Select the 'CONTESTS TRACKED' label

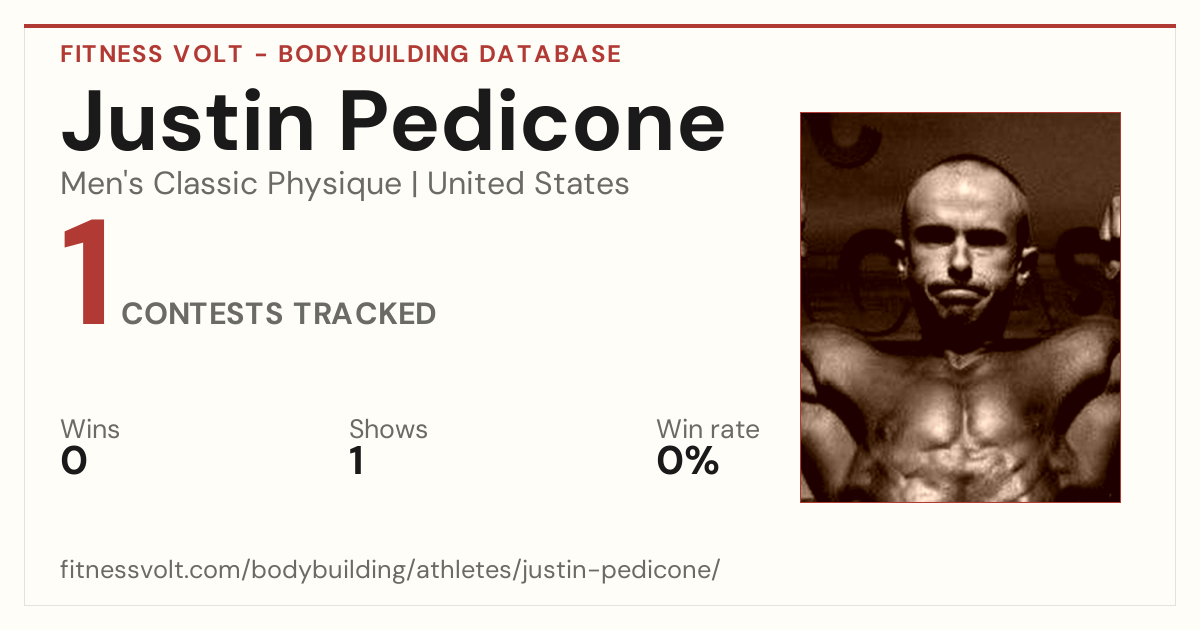click(x=279, y=314)
